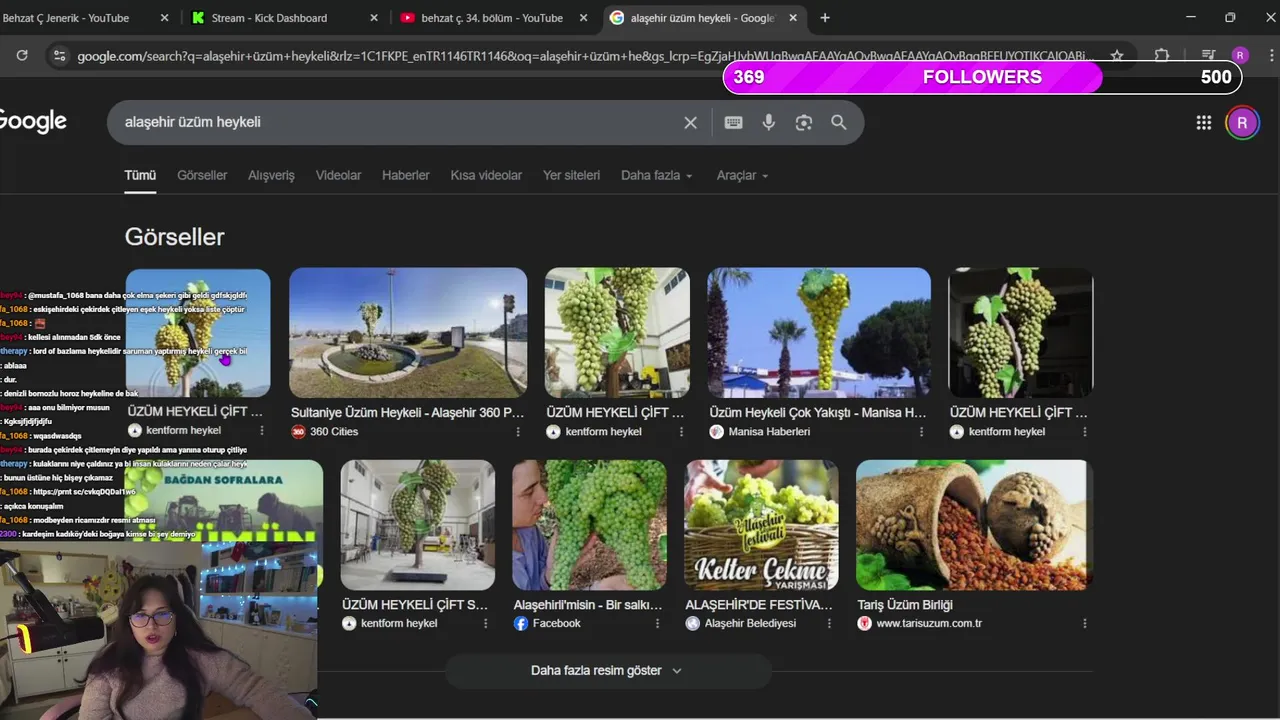Close the Behzat Ç Jenerik YouTube tab
Viewport: 1280px width, 720px height.
pos(165,18)
